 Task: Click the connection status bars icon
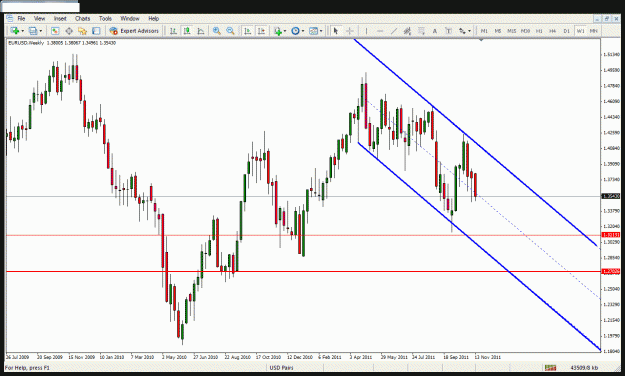click(x=550, y=368)
